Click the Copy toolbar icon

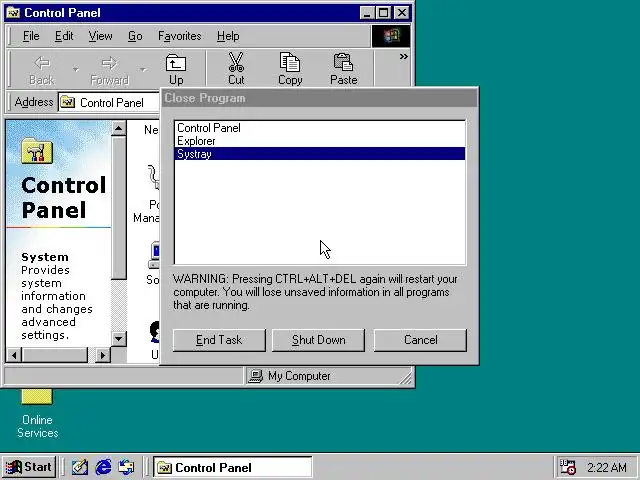click(290, 62)
